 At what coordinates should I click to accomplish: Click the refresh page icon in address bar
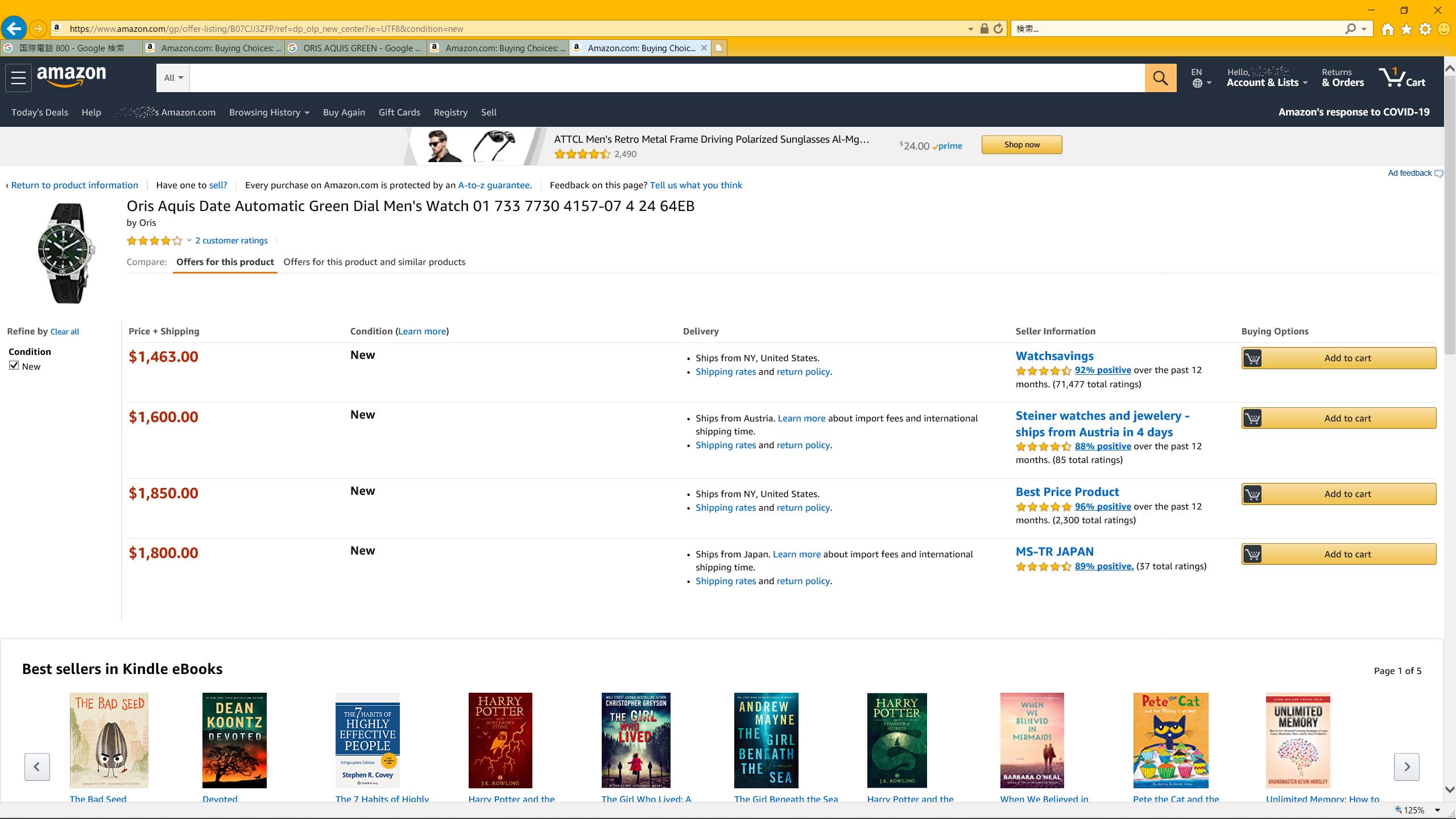(998, 28)
